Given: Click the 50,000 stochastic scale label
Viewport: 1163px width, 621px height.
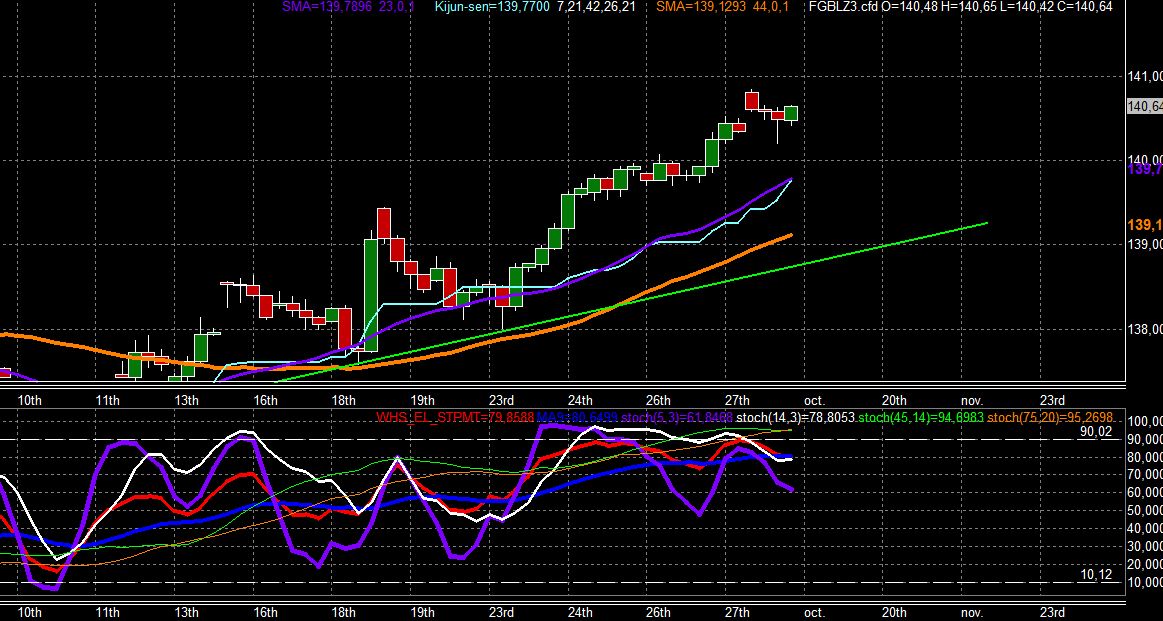Looking at the screenshot, I should (1144, 510).
